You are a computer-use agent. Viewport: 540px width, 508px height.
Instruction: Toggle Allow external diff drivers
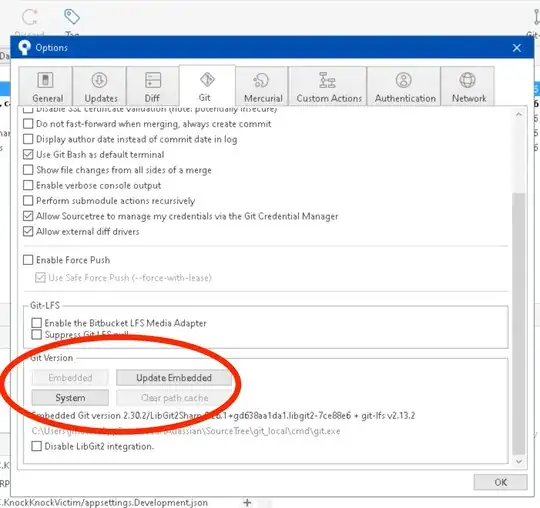coord(28,231)
